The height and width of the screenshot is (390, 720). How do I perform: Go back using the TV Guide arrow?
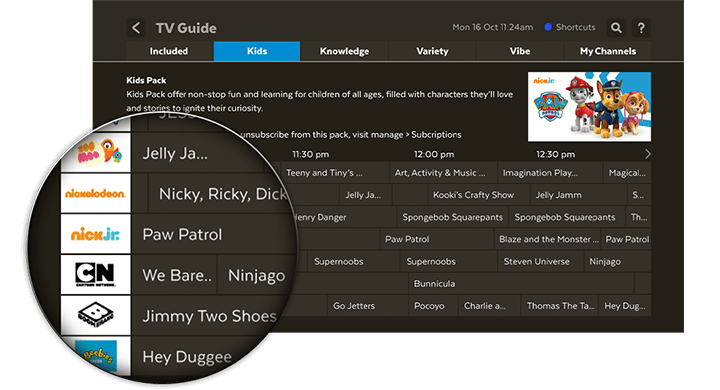(136, 28)
